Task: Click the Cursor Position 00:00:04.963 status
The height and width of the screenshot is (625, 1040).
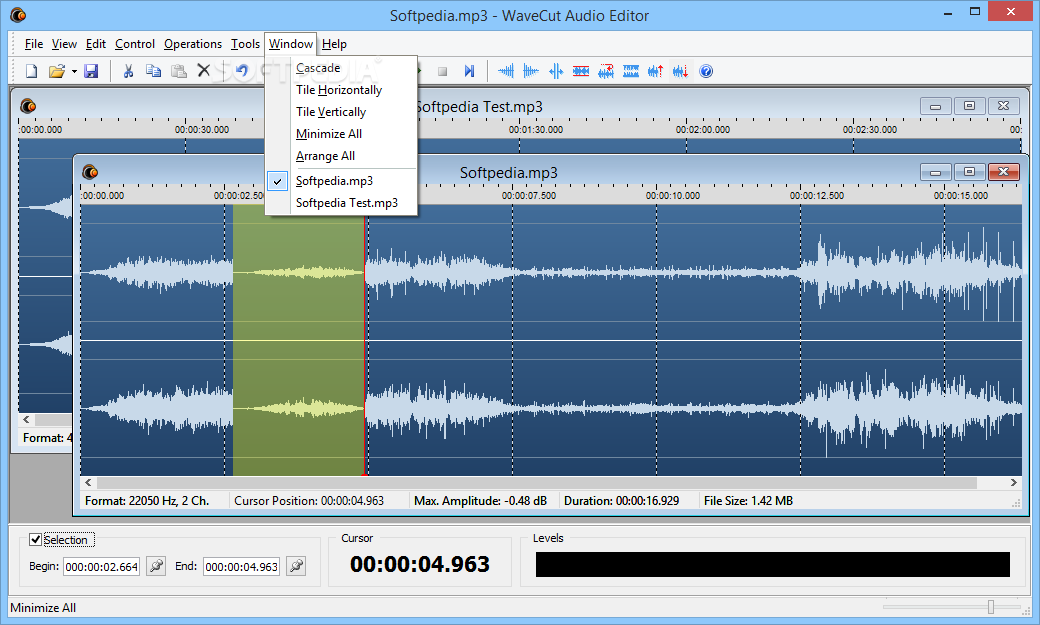Action: (x=309, y=501)
